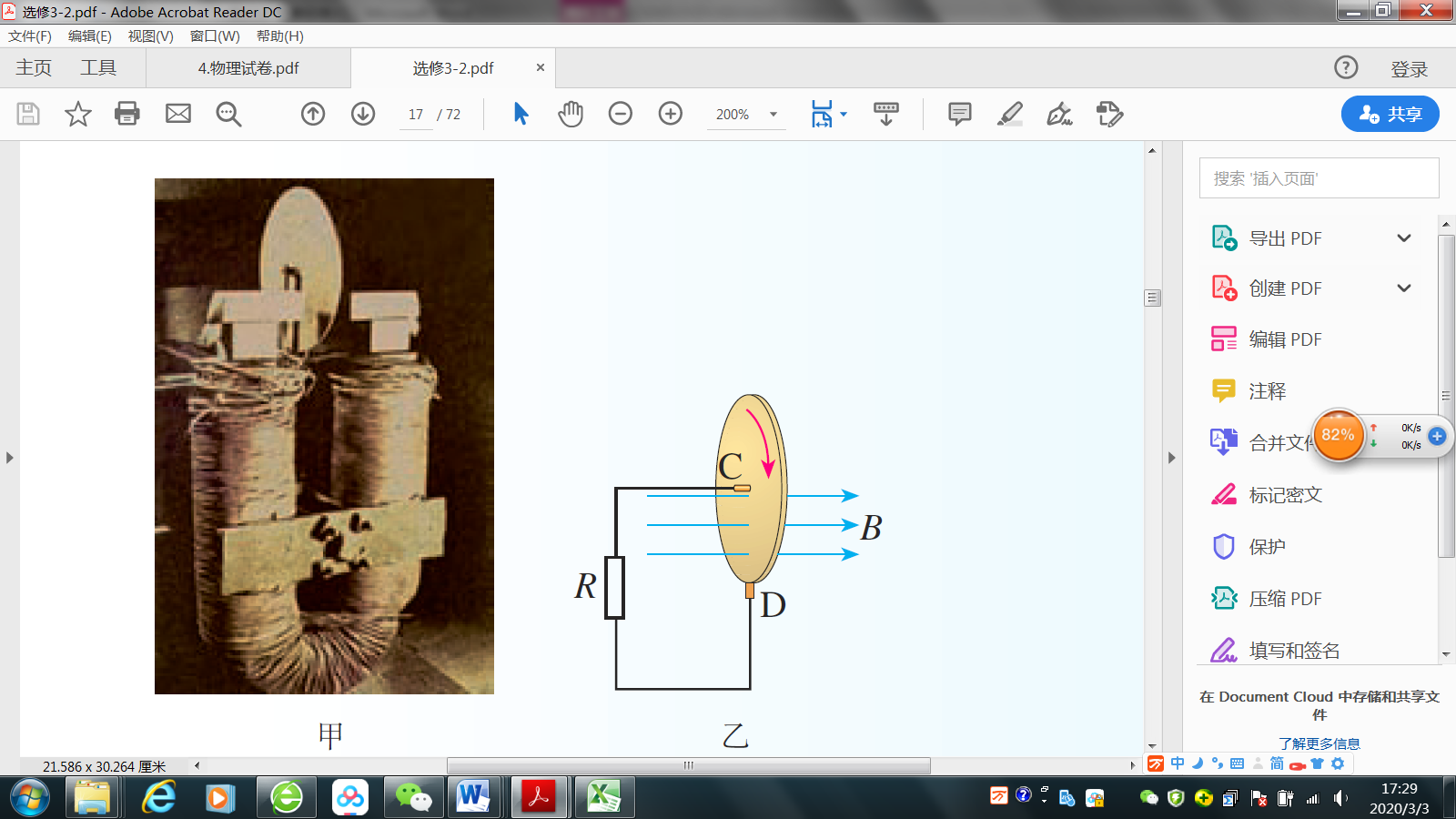Click the blue 共享 share button
1456x819 pixels.
point(1390,114)
